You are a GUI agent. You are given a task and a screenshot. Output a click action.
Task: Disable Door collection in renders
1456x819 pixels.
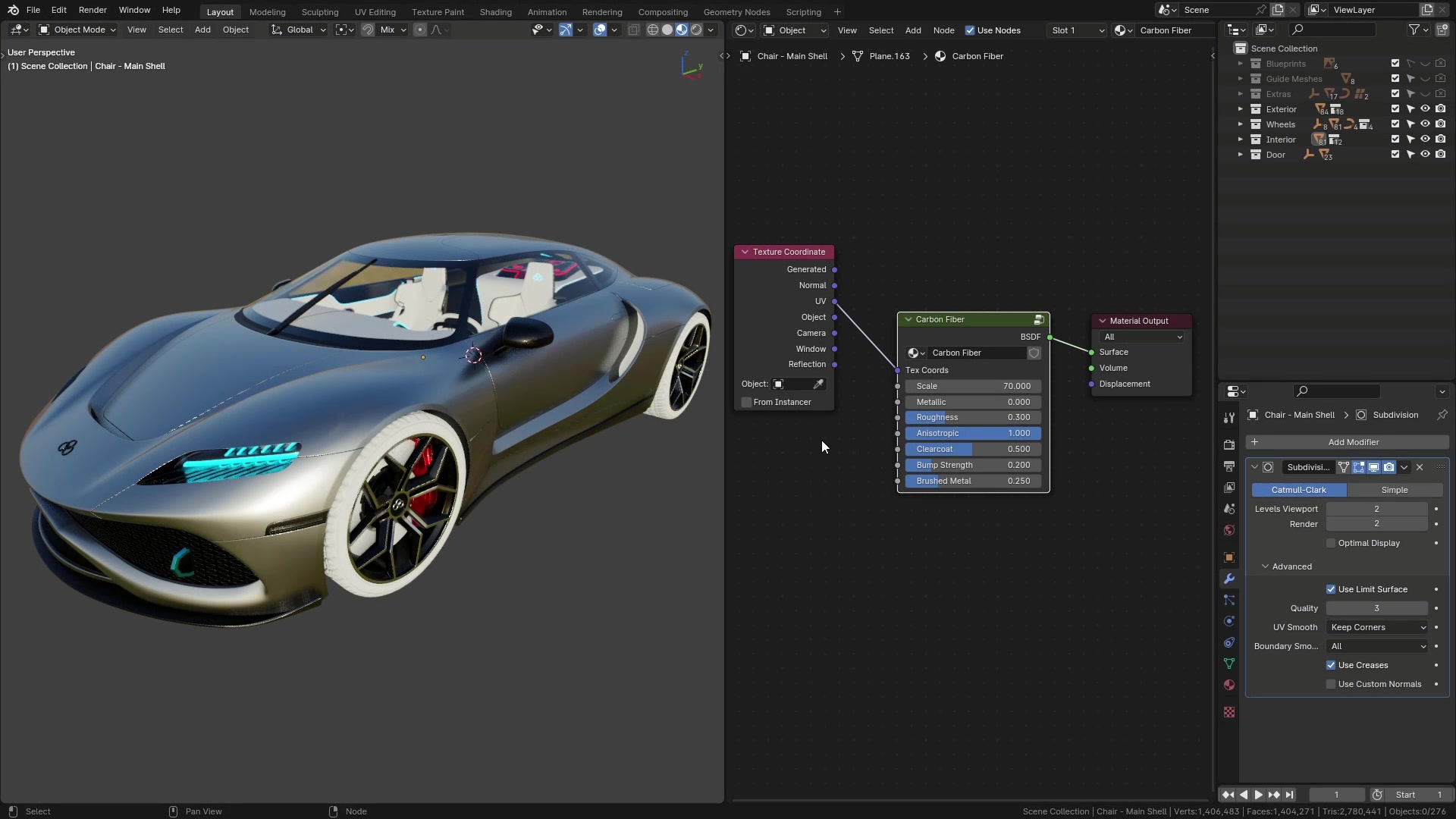[1441, 155]
